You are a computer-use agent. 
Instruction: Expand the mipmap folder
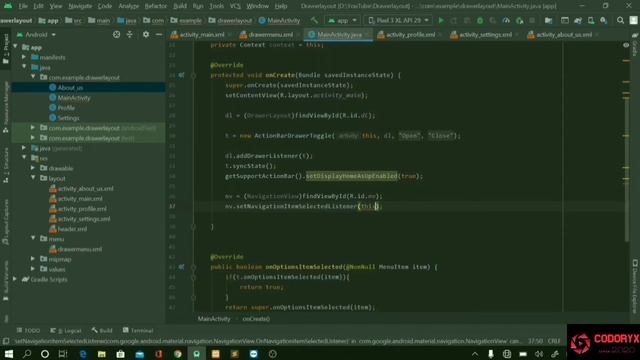coord(33,259)
